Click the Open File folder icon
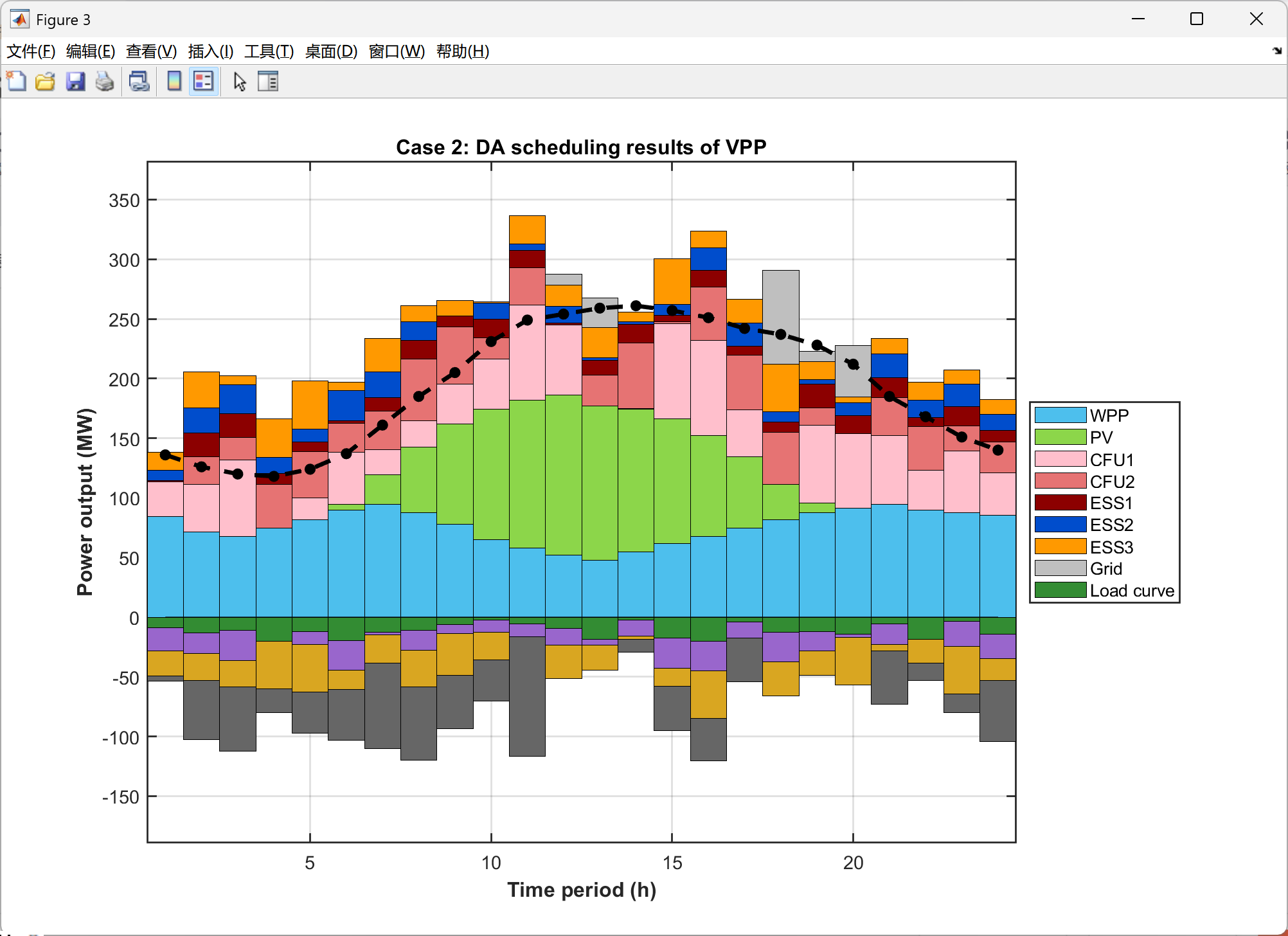The width and height of the screenshot is (1288, 936). pyautogui.click(x=45, y=82)
